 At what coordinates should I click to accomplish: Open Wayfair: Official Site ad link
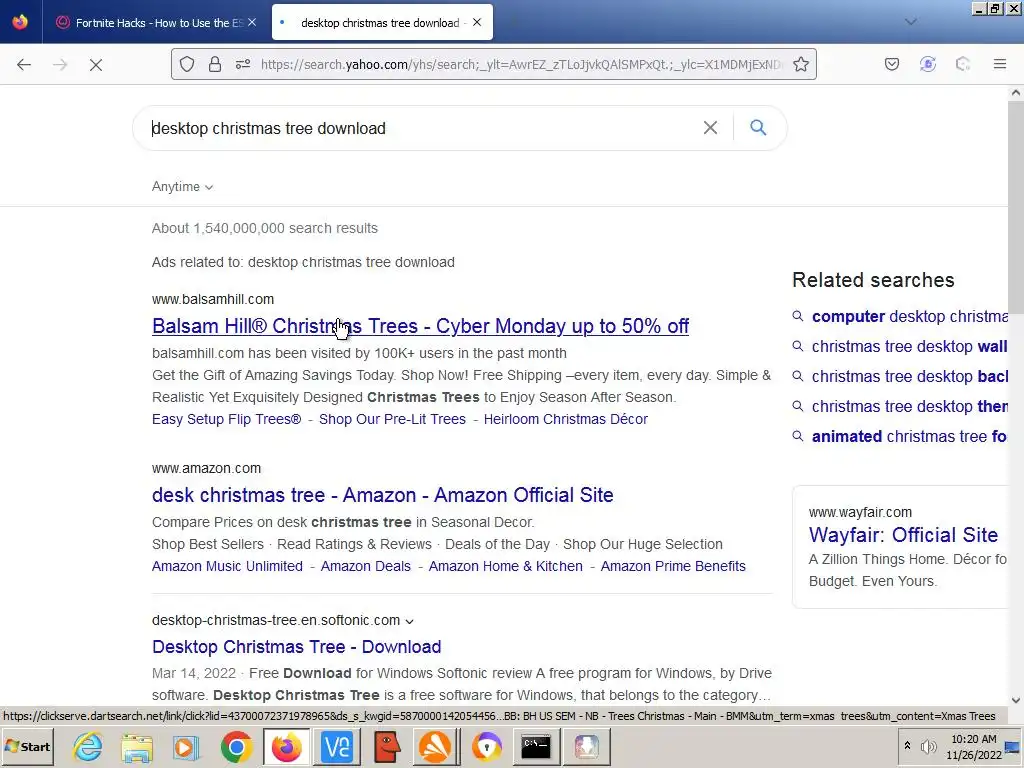(x=903, y=535)
